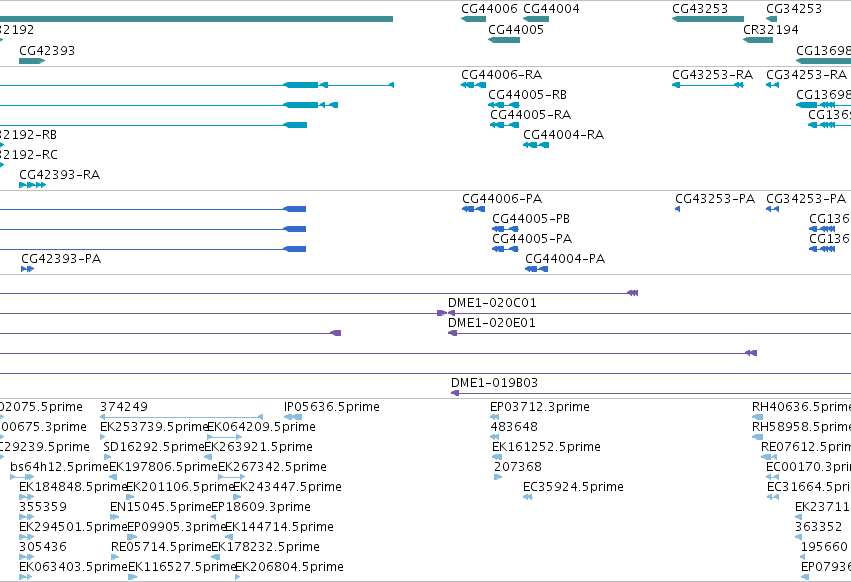Select EST EP18609.3prime

[261, 508]
